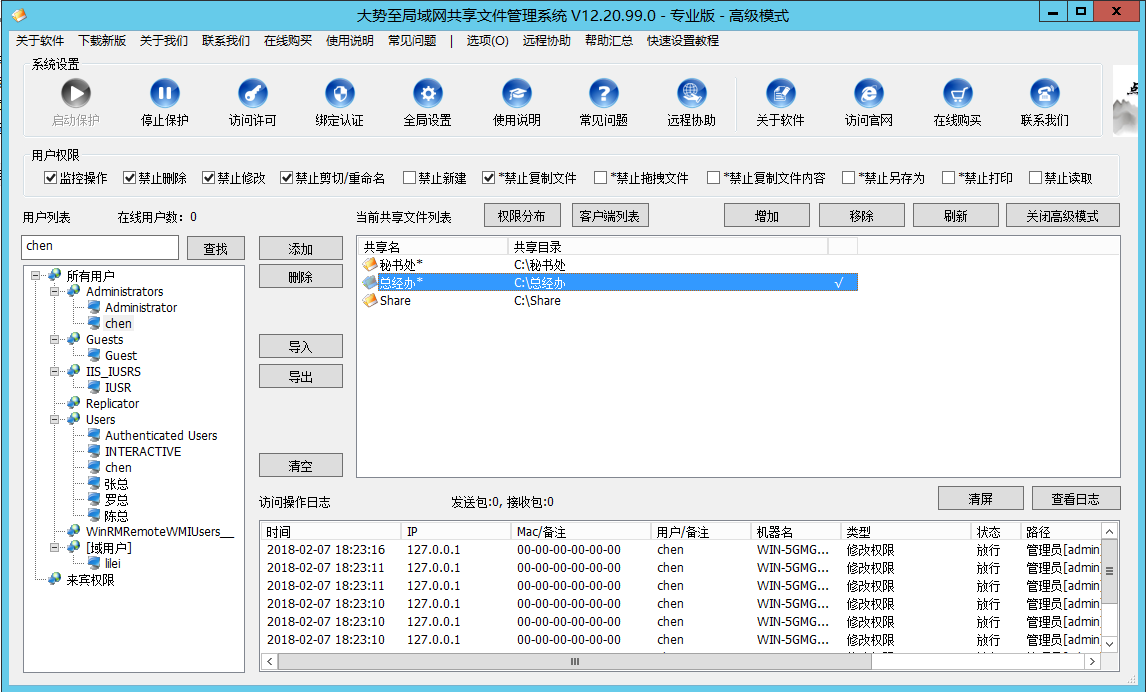The width and height of the screenshot is (1146, 692).
Task: Click inside the user search input field
Action: coord(100,247)
